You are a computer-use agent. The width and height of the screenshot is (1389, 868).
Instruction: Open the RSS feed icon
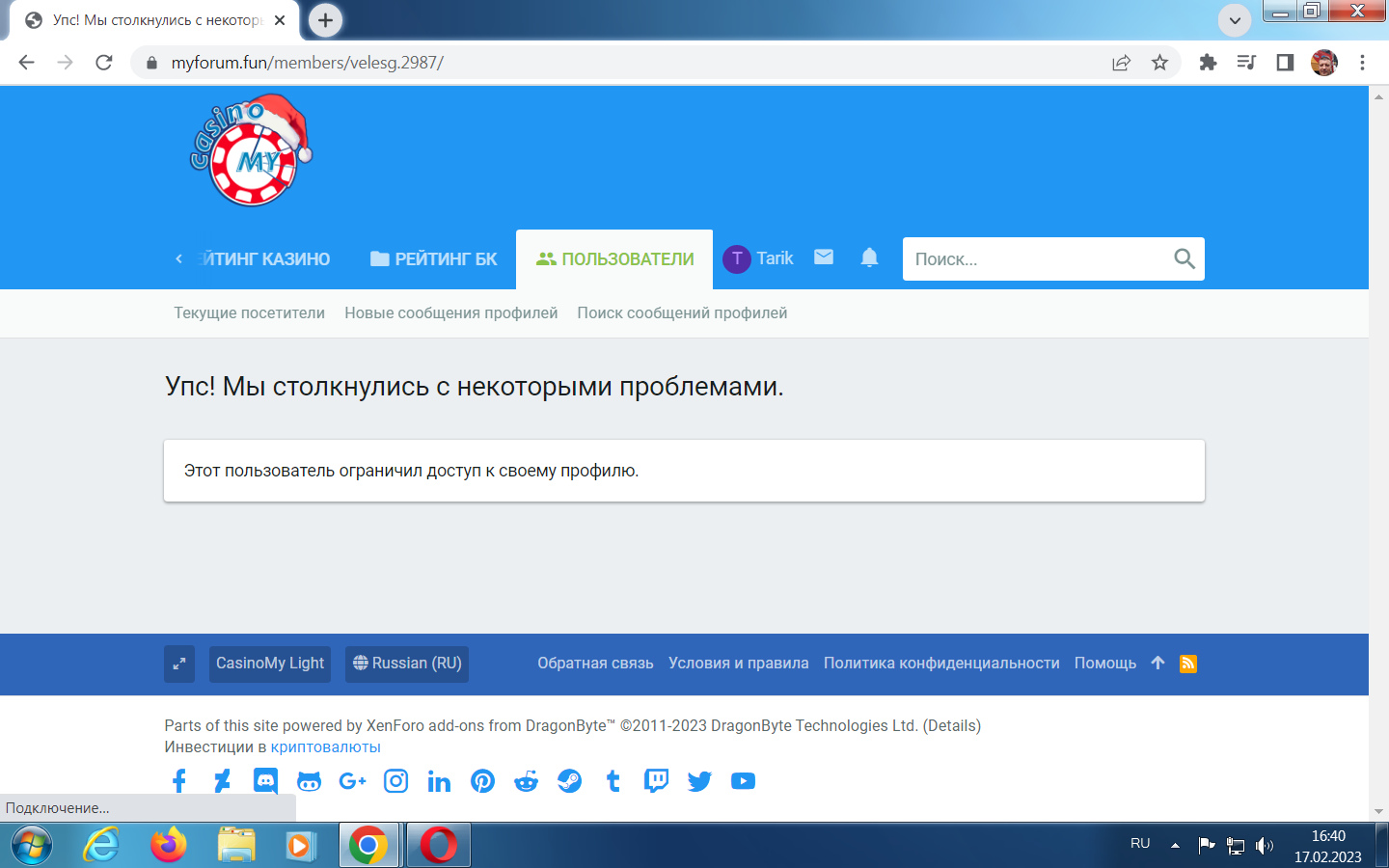point(1188,664)
